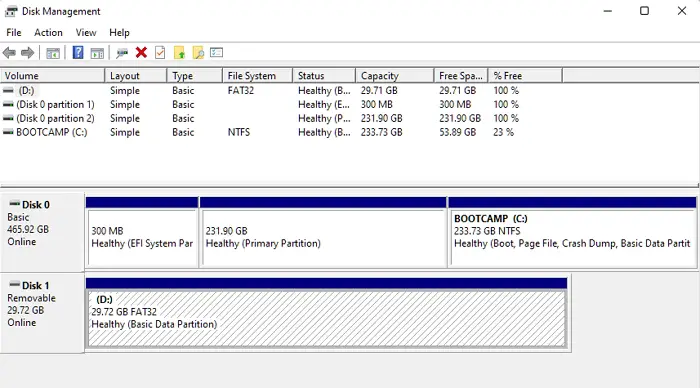Open the View menu
Screen dimensions: 700x388
pos(86,33)
